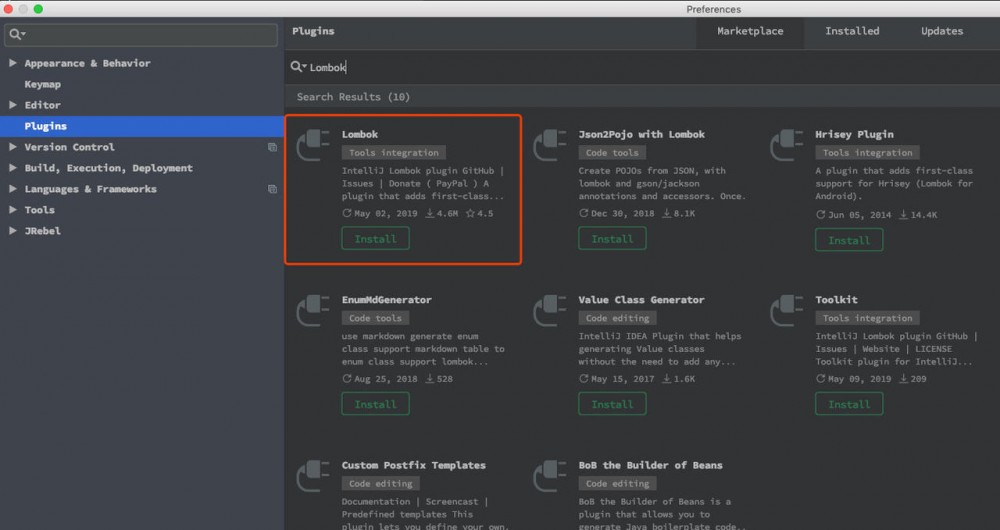Screen dimensions: 1000x530
Task: Open the Lombok plugin title
Action: (x=360, y=135)
